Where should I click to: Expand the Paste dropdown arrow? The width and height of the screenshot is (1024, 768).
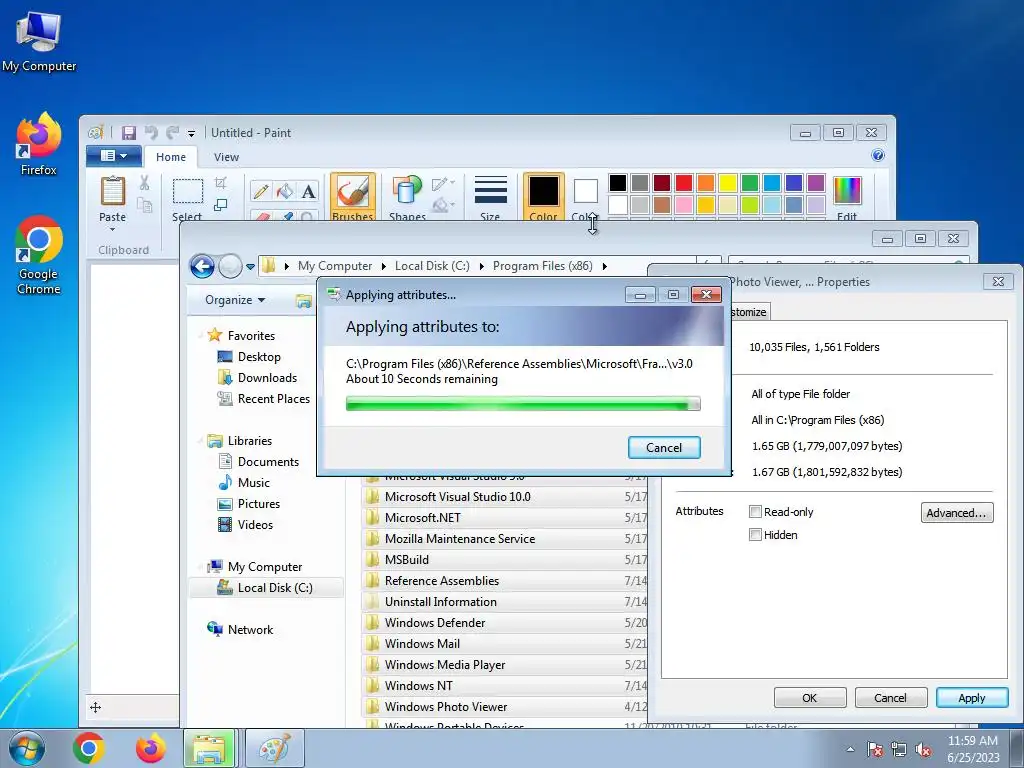[112, 229]
